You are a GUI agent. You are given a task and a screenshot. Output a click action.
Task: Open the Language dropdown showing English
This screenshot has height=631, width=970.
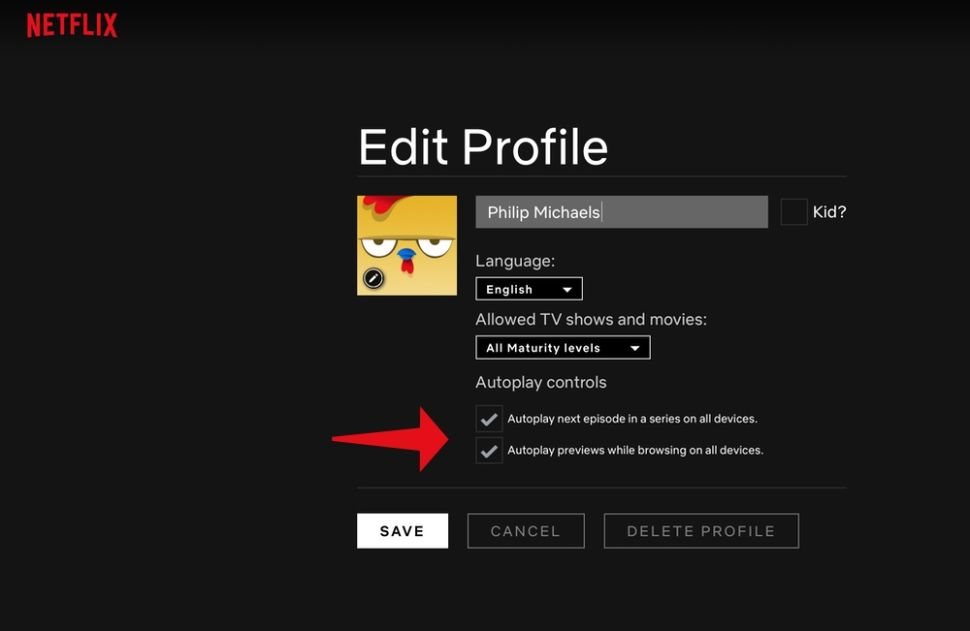pyautogui.click(x=528, y=289)
